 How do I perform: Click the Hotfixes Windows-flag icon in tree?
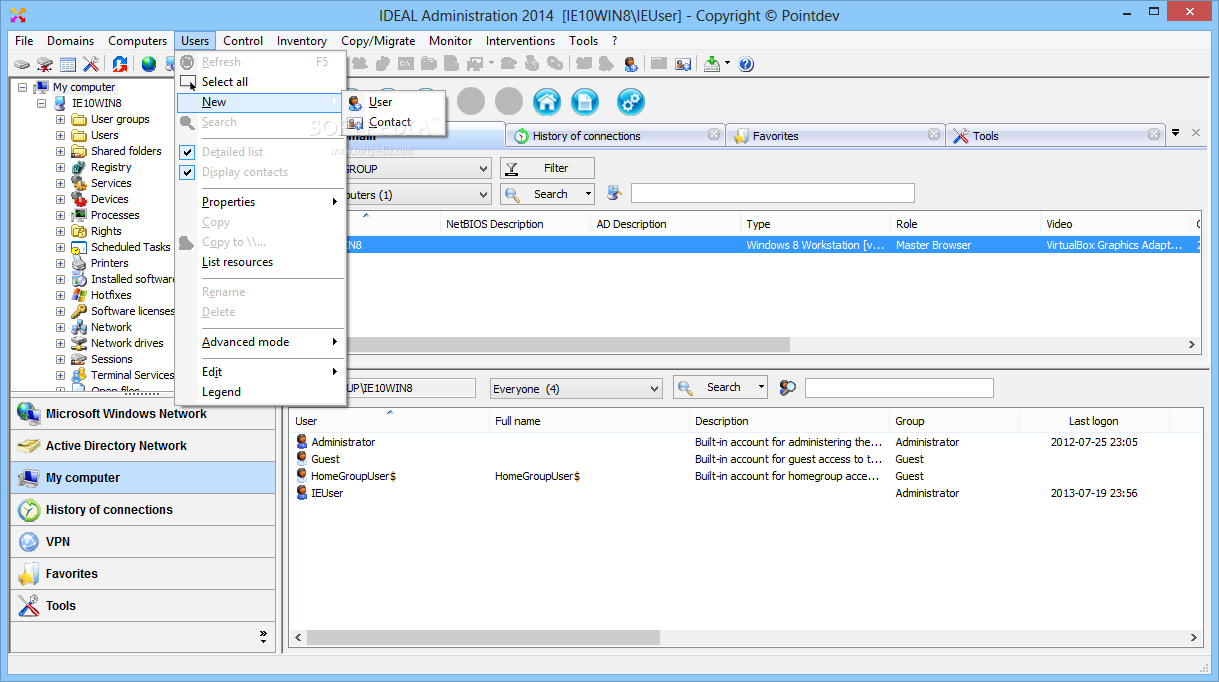[x=79, y=295]
